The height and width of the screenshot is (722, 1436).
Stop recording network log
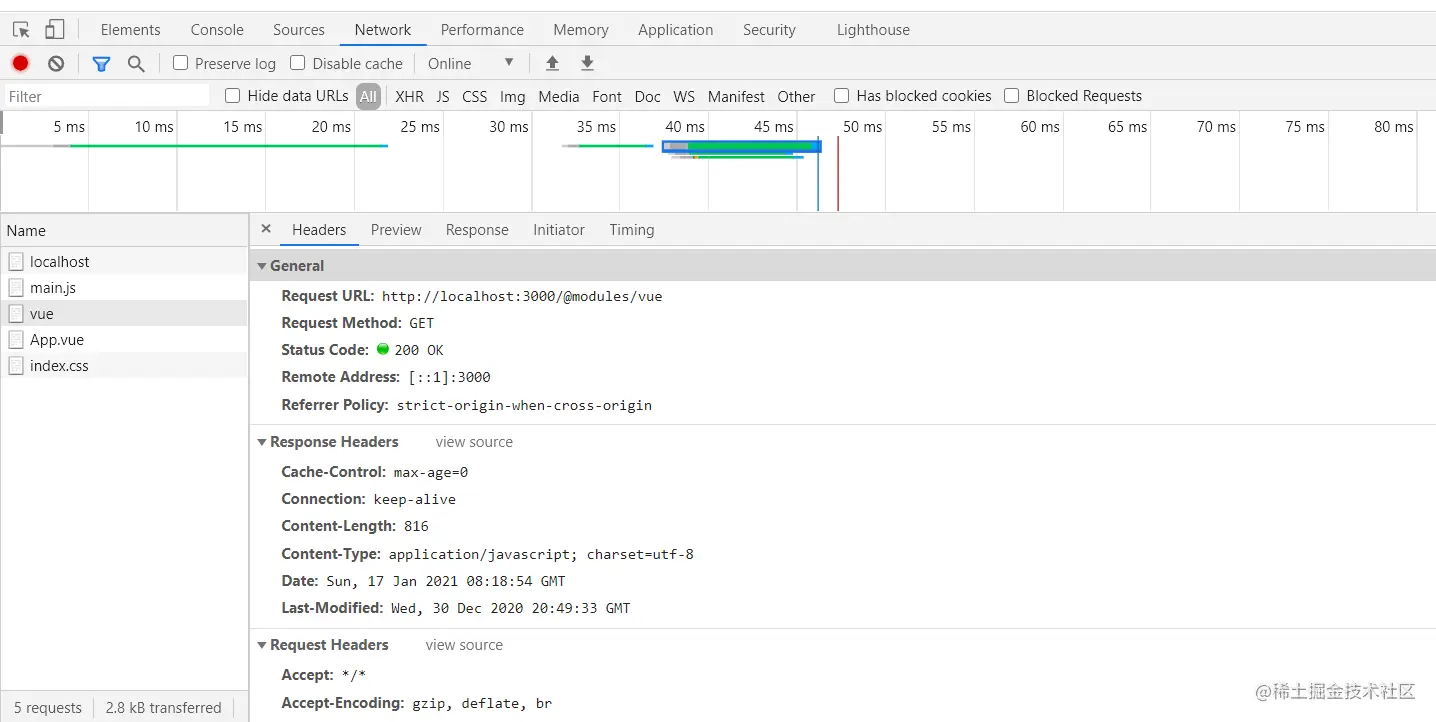20,63
